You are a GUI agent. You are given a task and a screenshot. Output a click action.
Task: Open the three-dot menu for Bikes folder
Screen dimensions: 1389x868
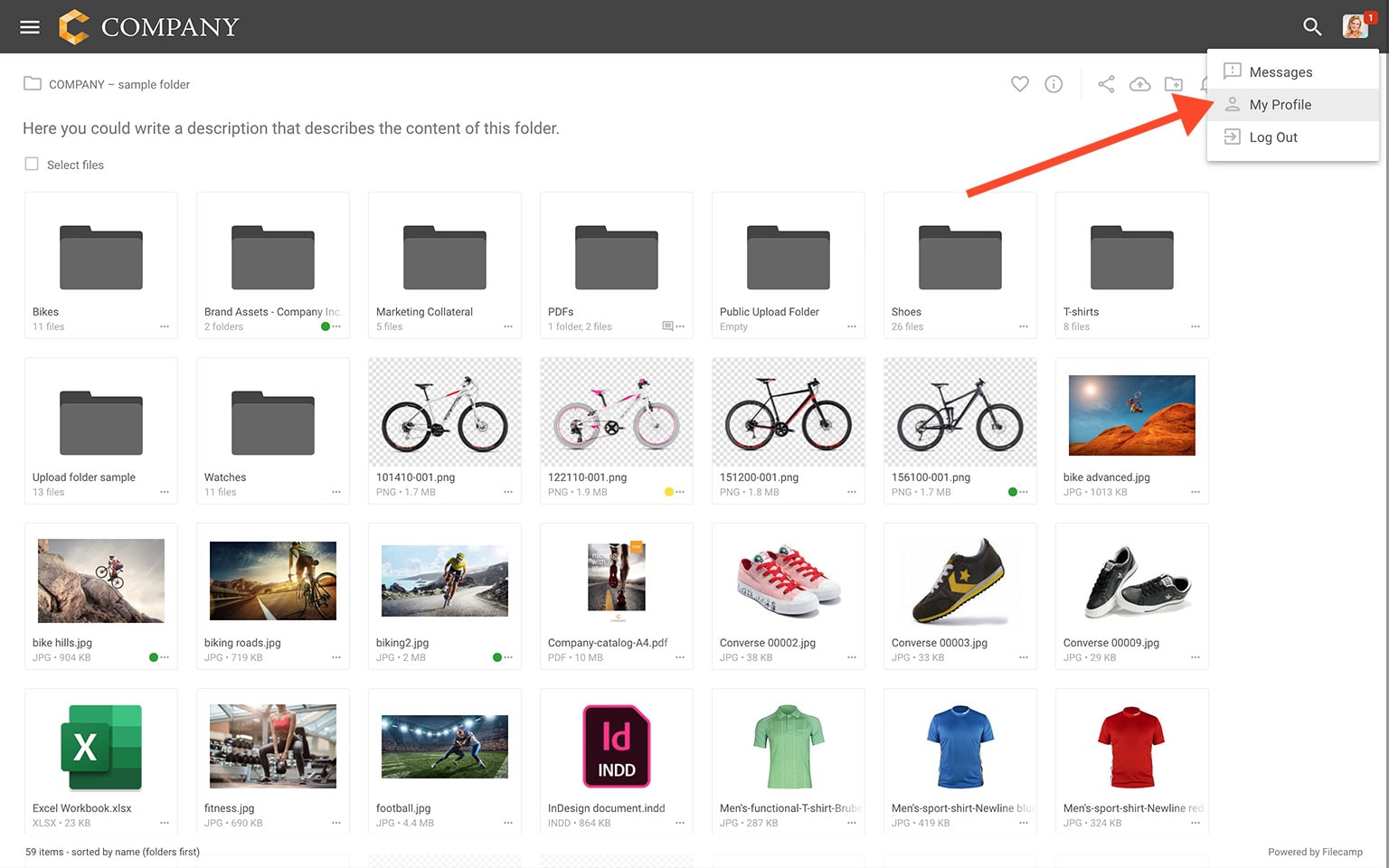(x=165, y=326)
